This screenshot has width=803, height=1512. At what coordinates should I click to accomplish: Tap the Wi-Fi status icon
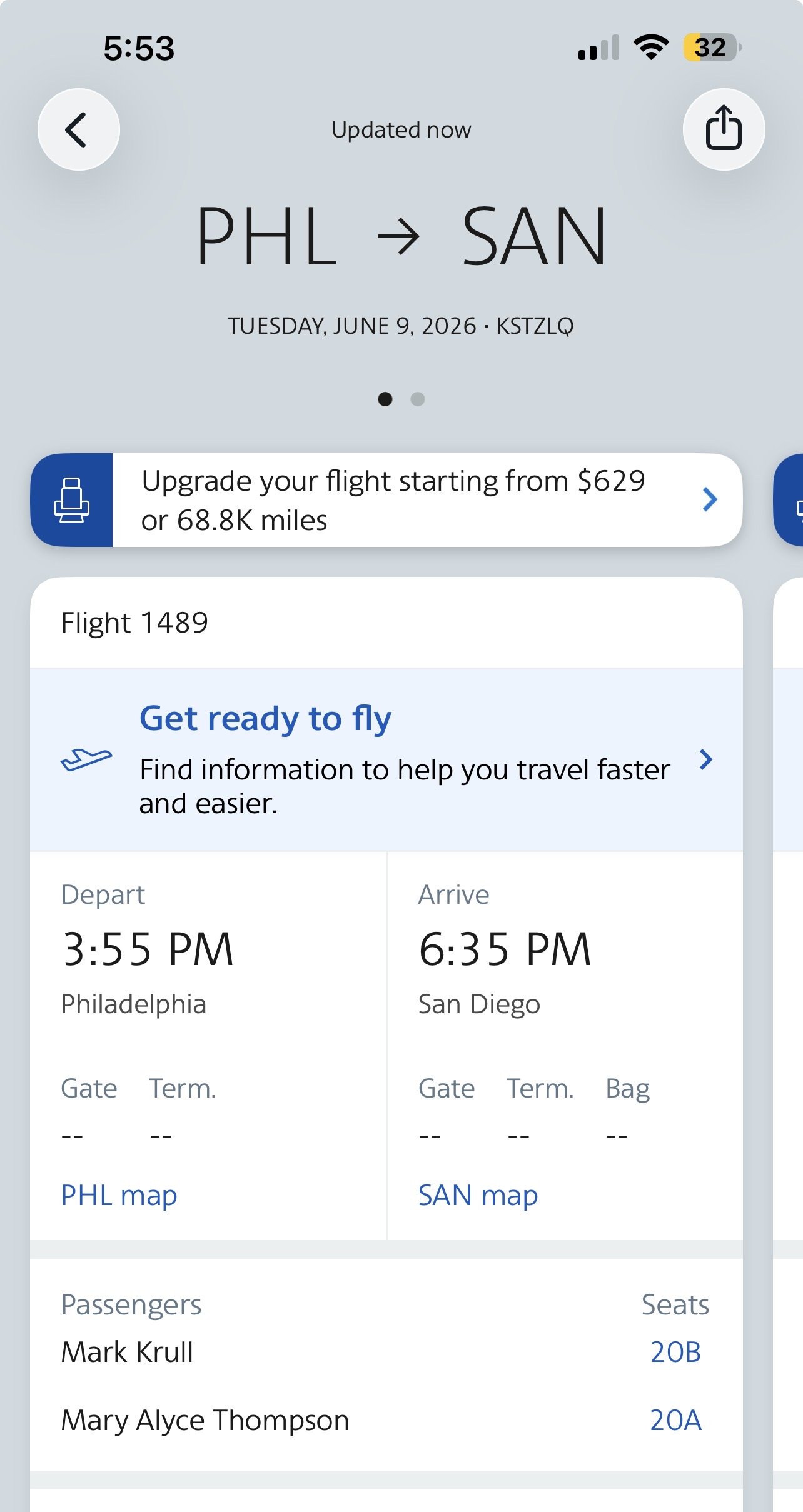coord(651,48)
